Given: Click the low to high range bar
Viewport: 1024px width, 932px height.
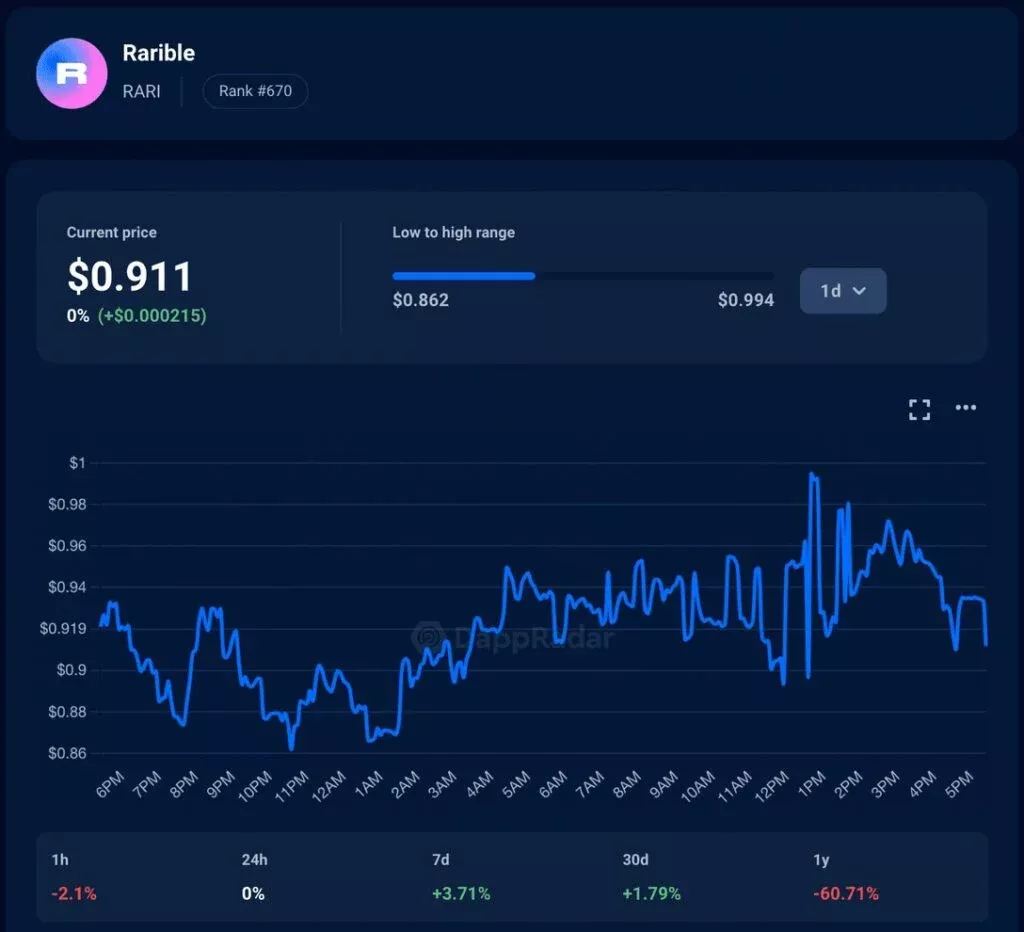Looking at the screenshot, I should (x=582, y=276).
